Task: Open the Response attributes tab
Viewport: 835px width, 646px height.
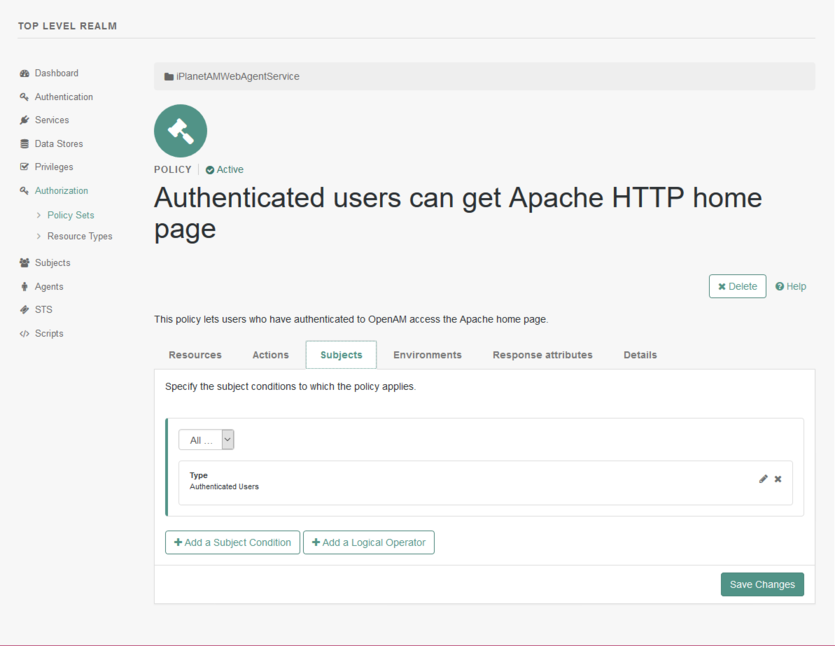Action: [x=542, y=354]
